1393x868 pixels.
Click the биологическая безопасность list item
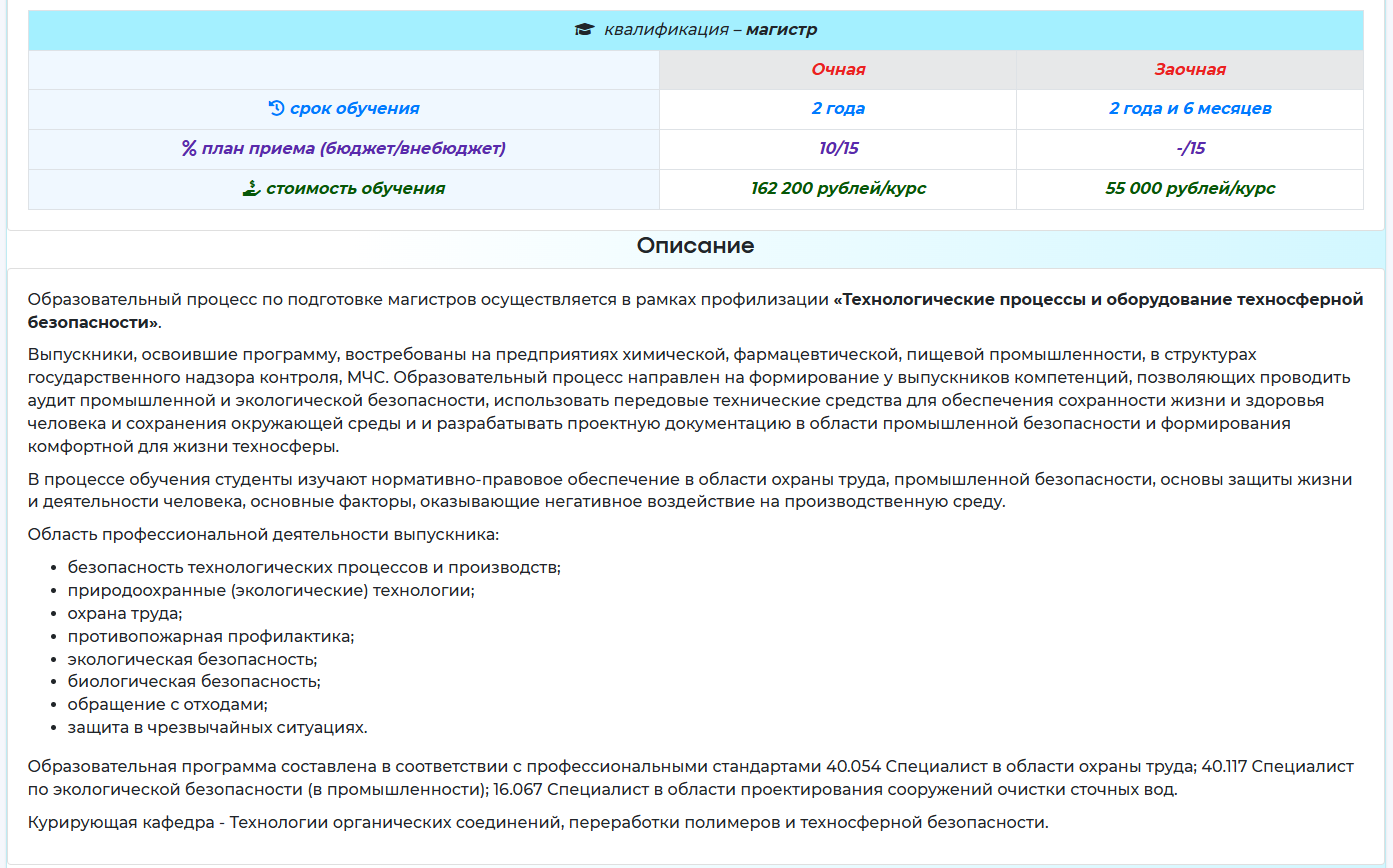point(194,682)
